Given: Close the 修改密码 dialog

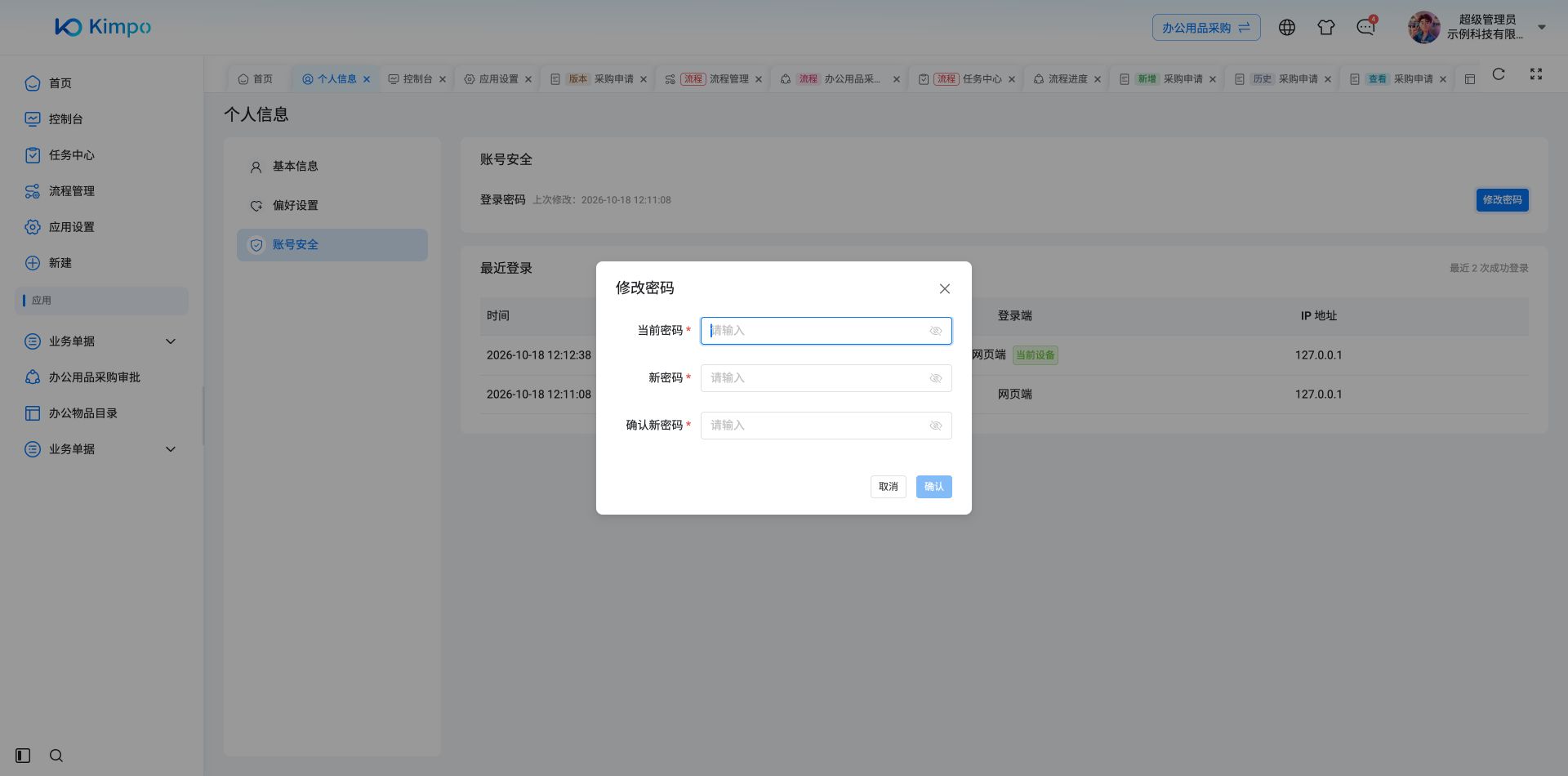Looking at the screenshot, I should point(945,288).
